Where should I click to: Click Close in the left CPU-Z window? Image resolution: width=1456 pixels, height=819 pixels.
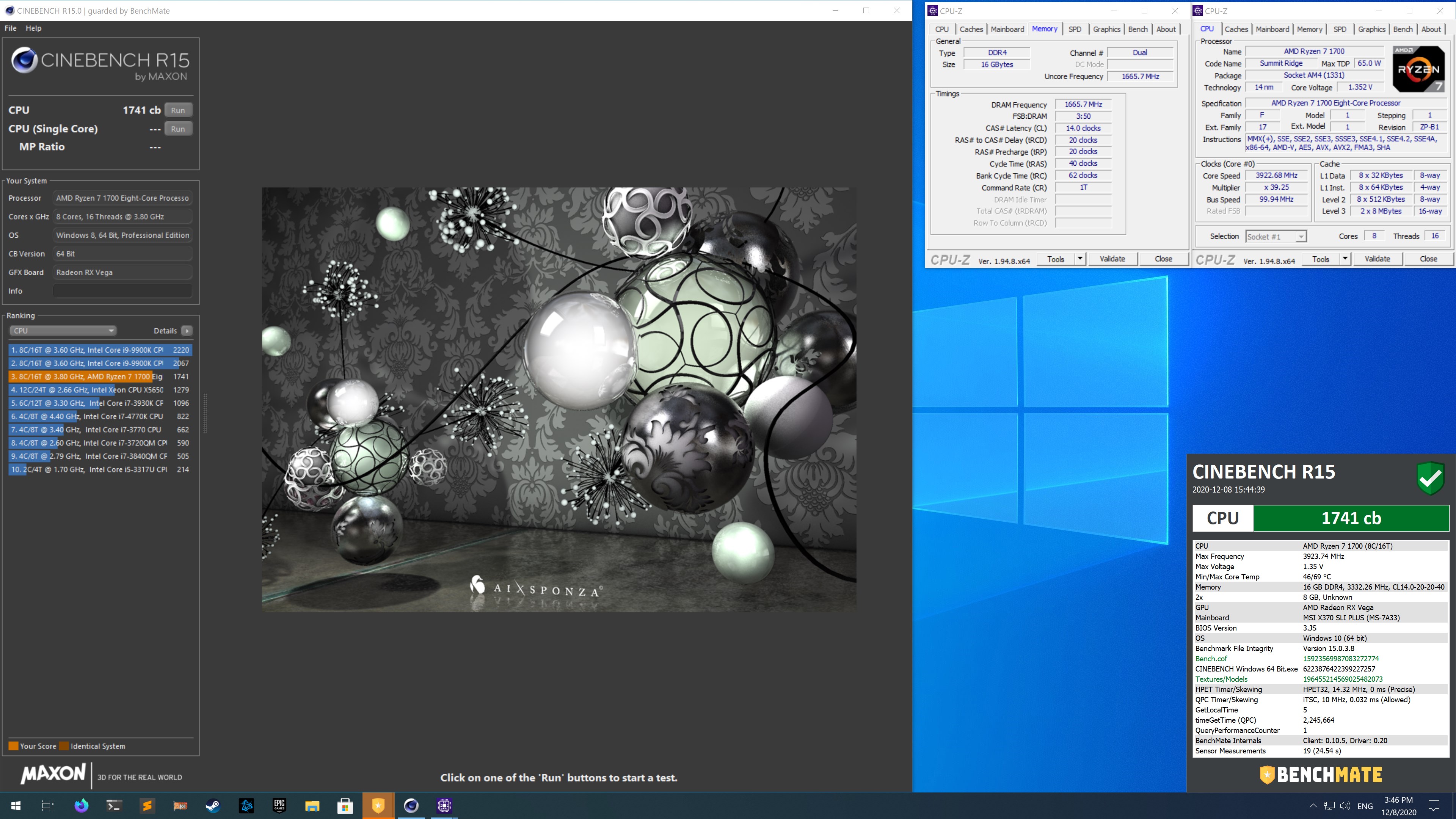1163,259
